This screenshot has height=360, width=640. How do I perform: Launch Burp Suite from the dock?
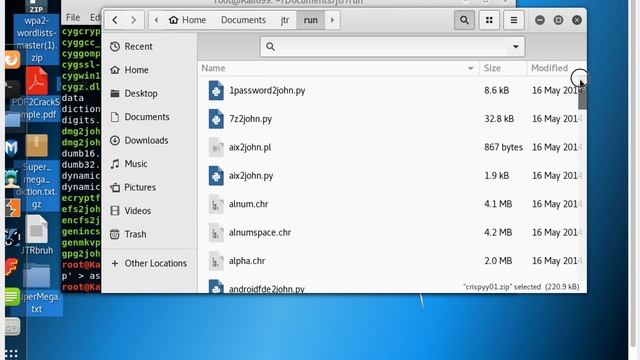(12, 208)
